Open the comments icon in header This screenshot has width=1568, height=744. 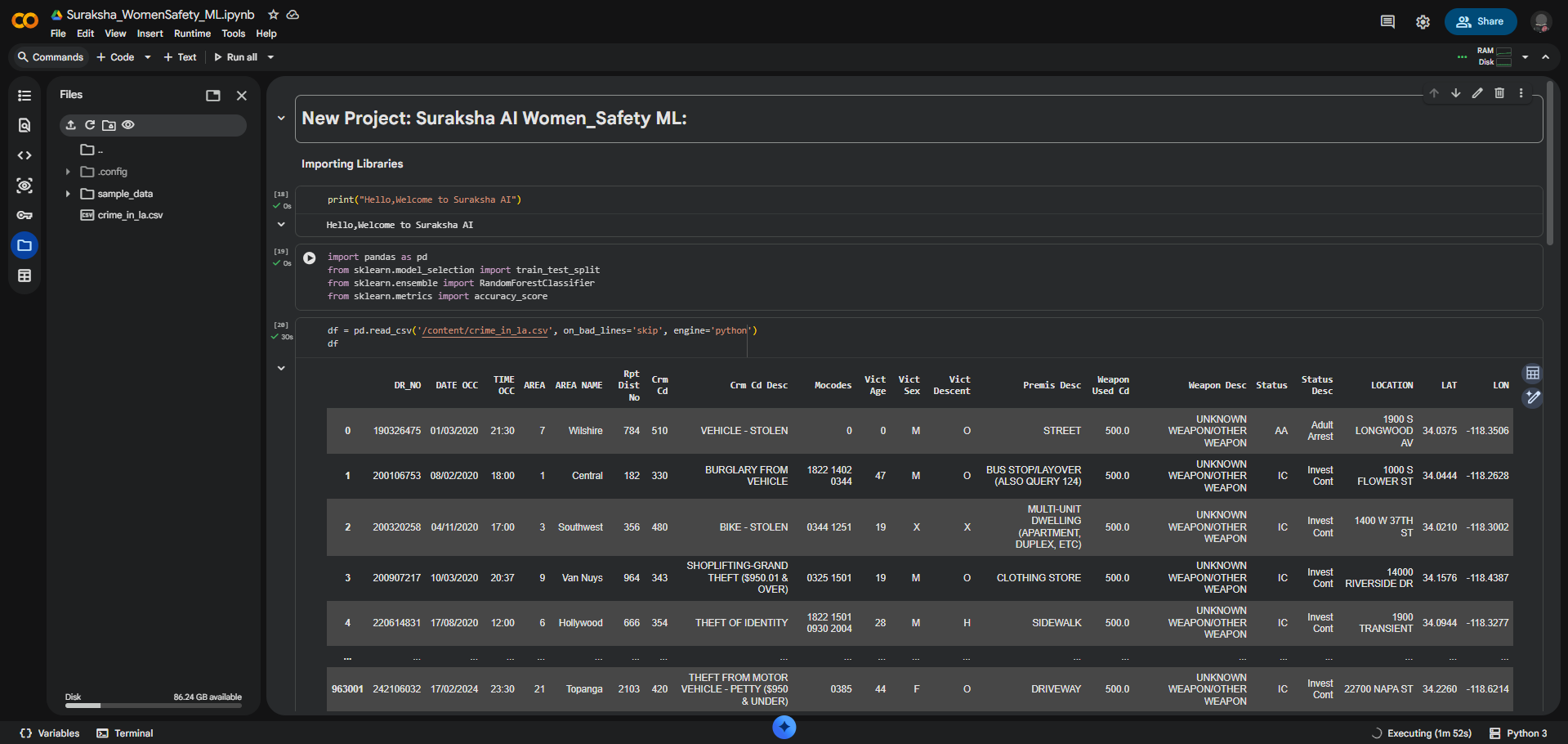1387,22
